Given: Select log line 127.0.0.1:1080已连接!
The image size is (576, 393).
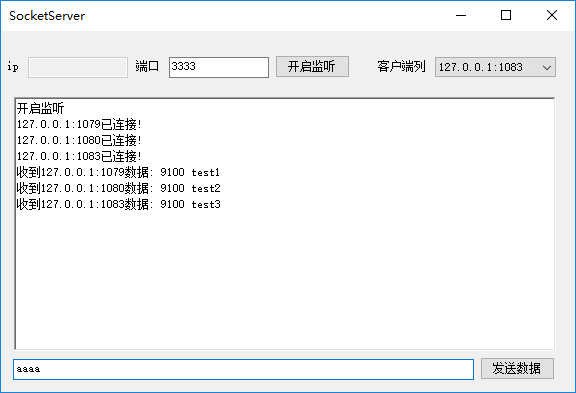Looking at the screenshot, I should point(79,140).
